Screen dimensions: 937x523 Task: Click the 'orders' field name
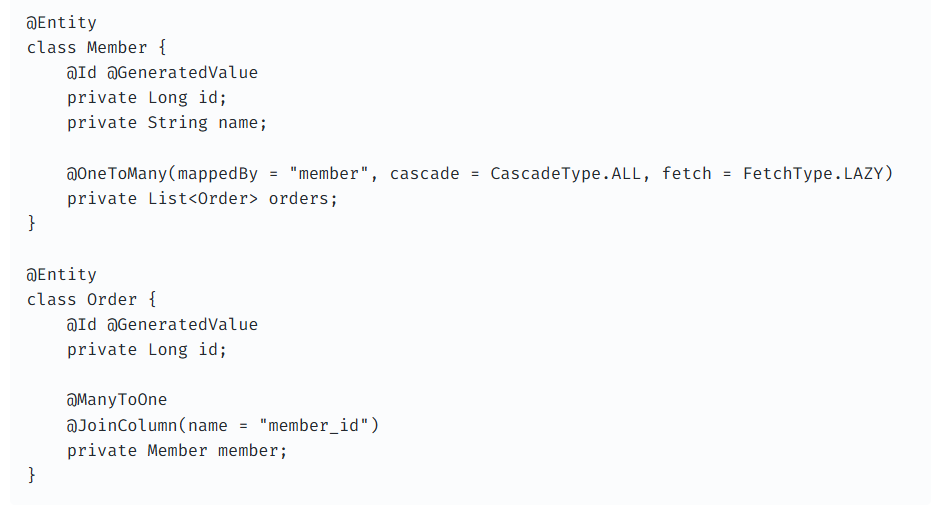[x=298, y=198]
